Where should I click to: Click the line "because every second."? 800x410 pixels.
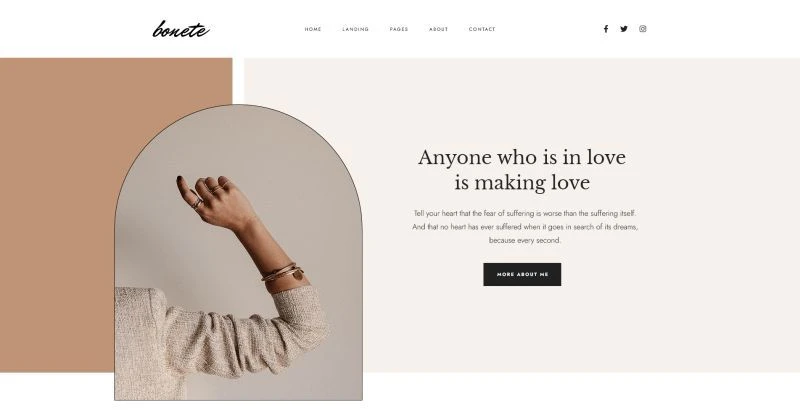(524, 240)
